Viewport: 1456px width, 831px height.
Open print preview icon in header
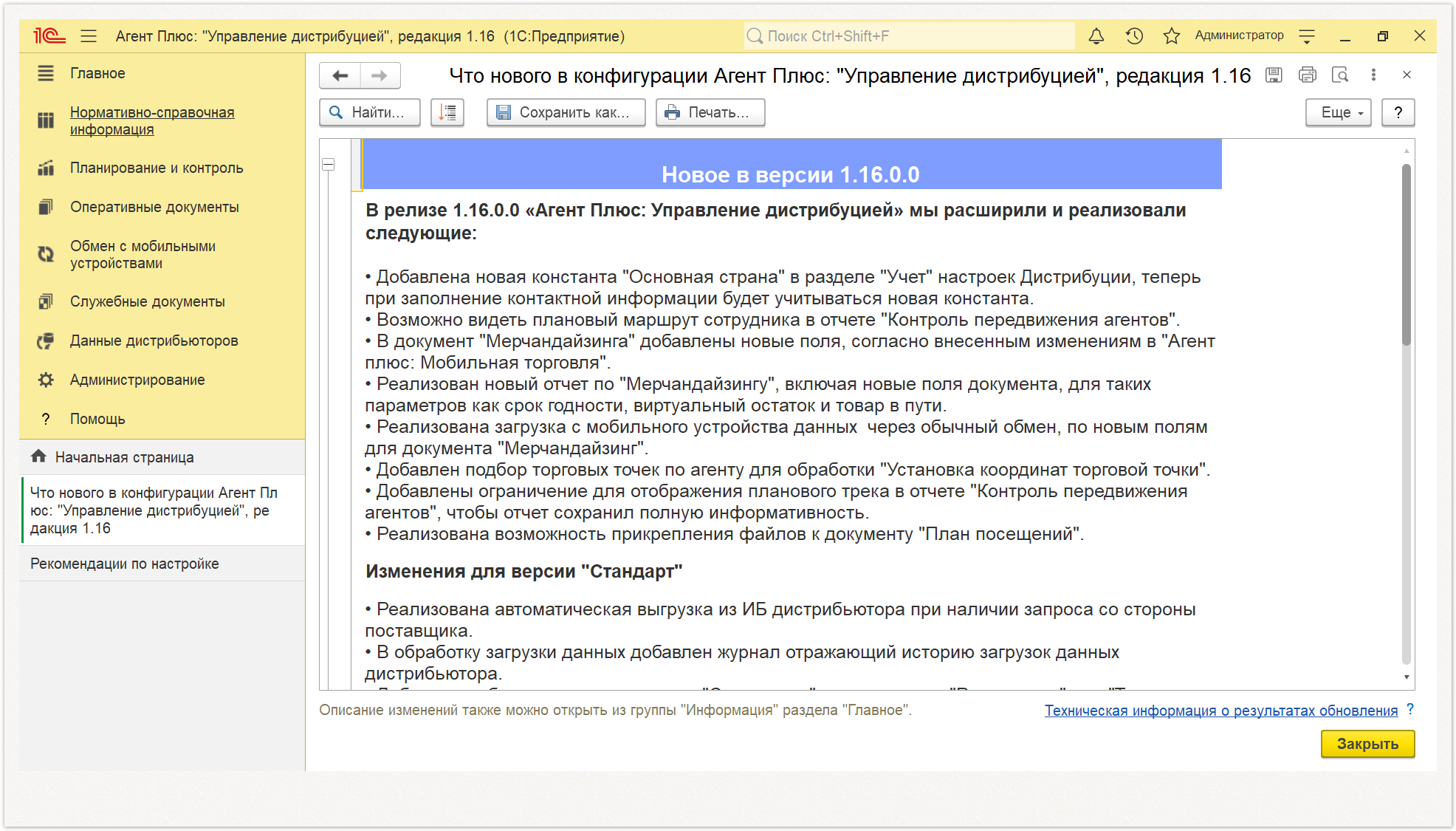click(x=1340, y=75)
